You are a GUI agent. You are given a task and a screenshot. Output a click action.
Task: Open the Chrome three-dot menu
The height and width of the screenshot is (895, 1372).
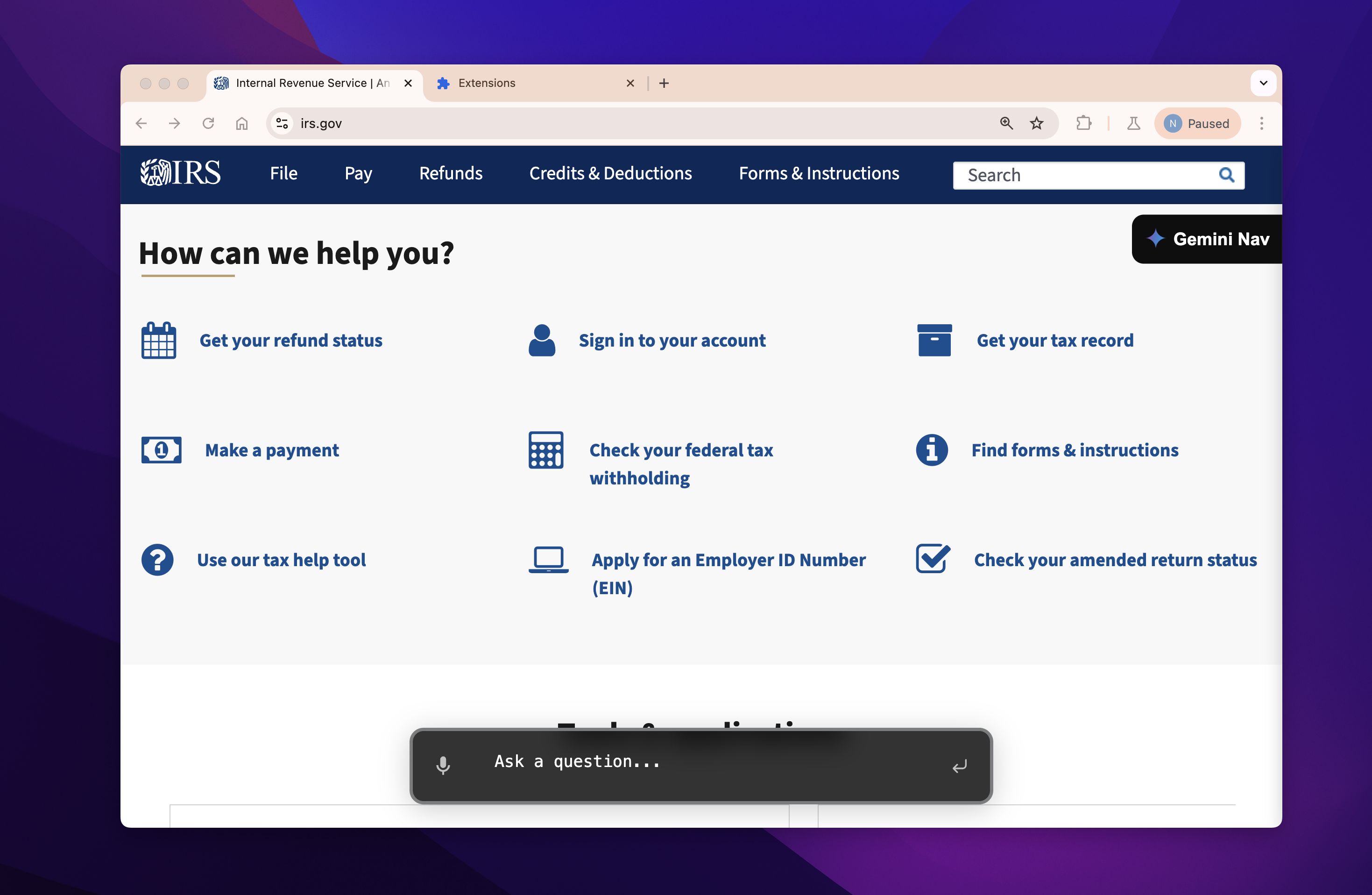pos(1261,123)
